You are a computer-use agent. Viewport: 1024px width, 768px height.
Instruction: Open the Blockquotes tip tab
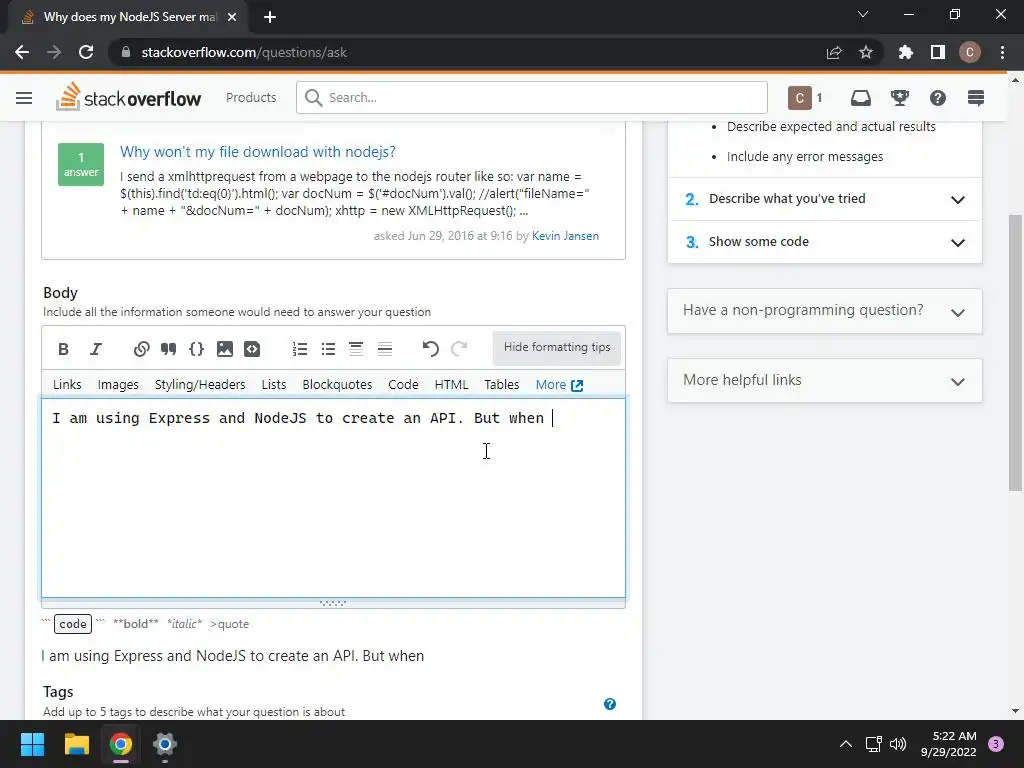(337, 385)
